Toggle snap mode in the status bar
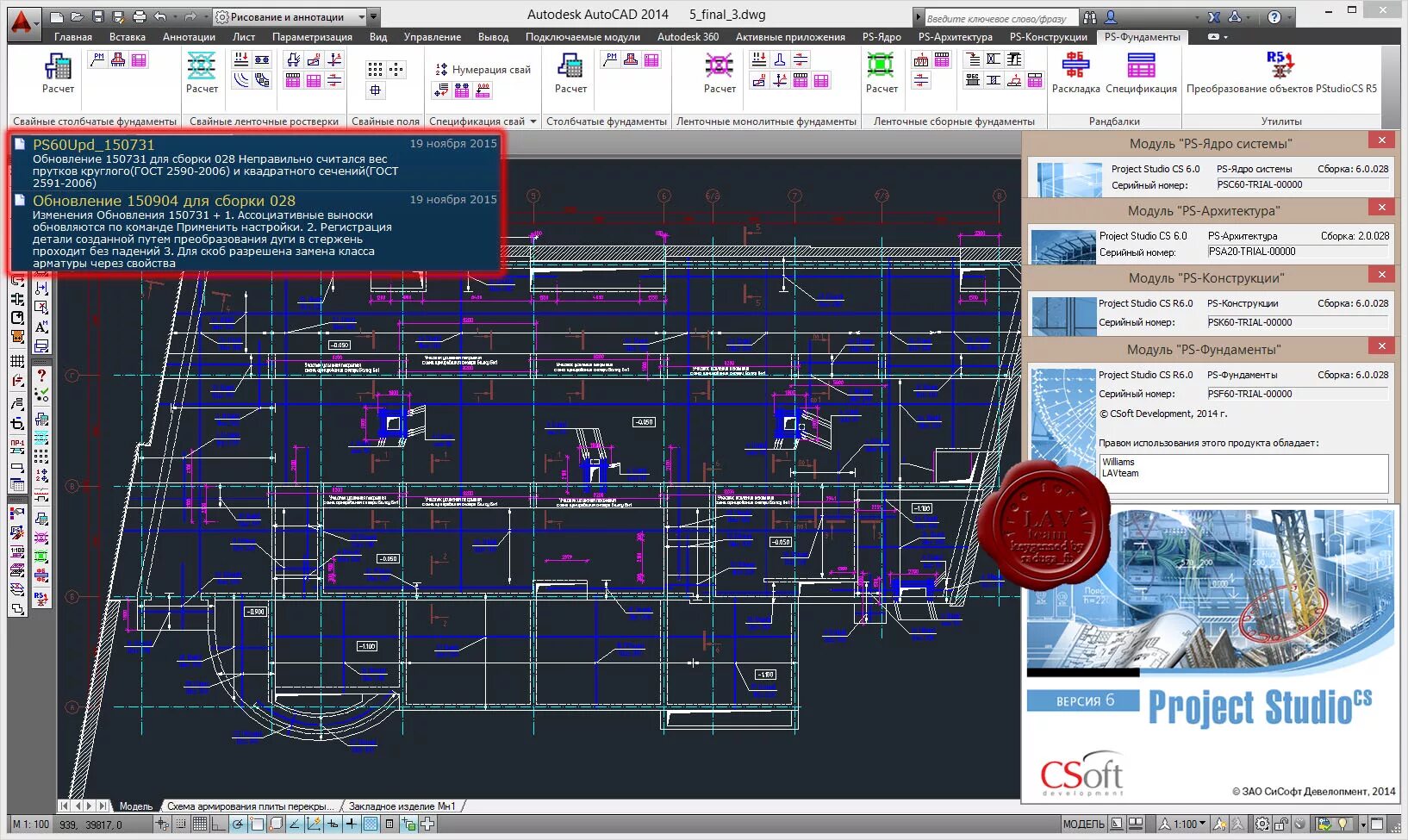1408x840 pixels. click(x=181, y=824)
